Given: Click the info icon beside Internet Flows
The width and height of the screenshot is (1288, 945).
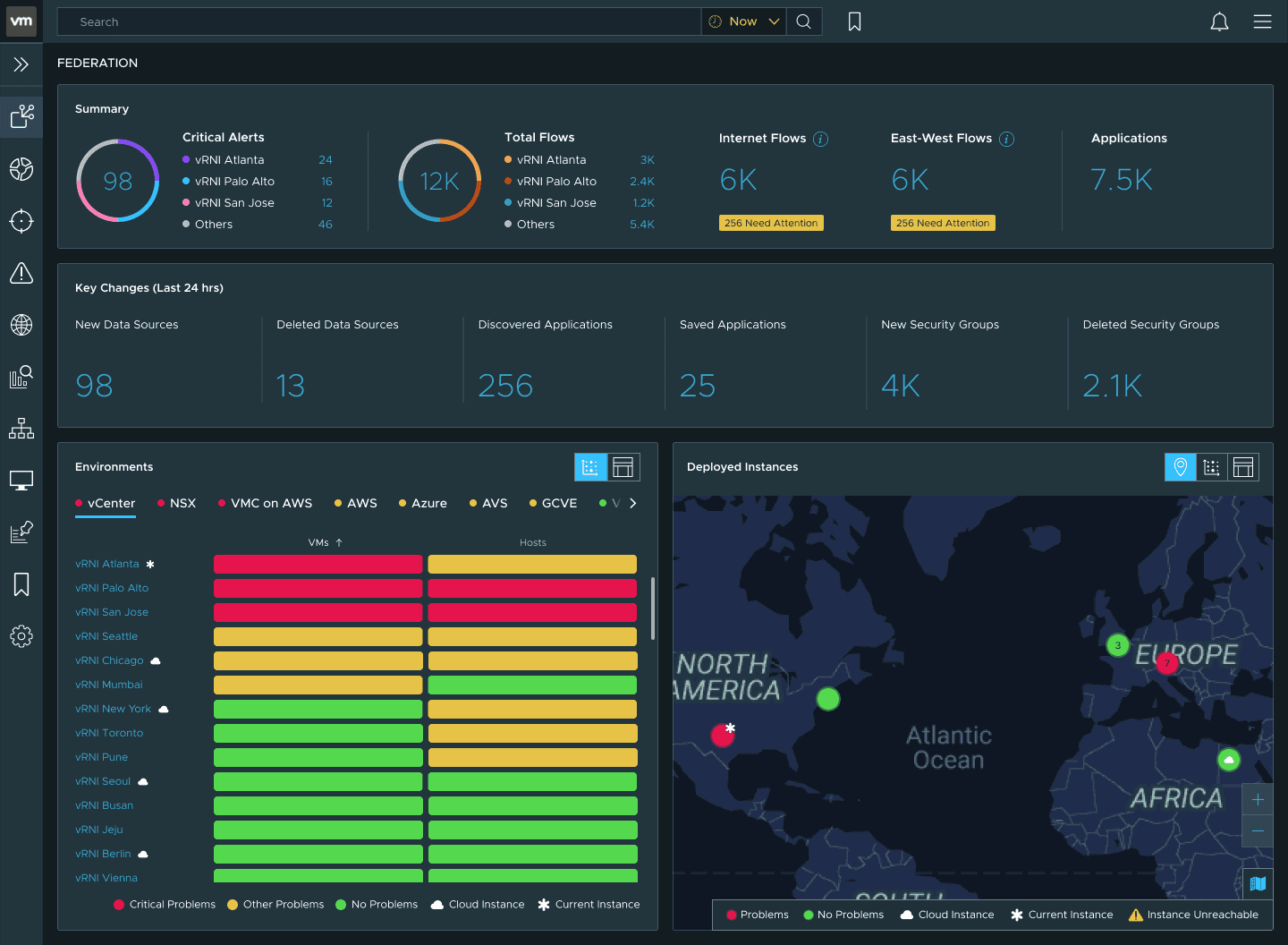Looking at the screenshot, I should point(821,139).
